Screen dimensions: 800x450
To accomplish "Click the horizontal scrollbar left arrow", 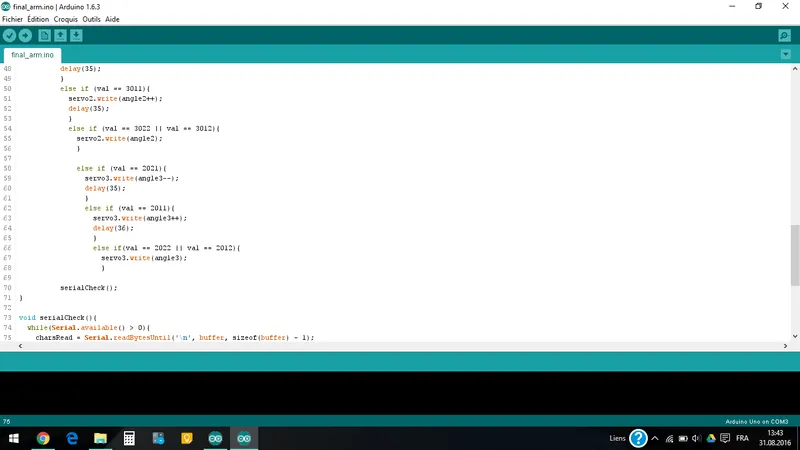I will click(x=20, y=346).
